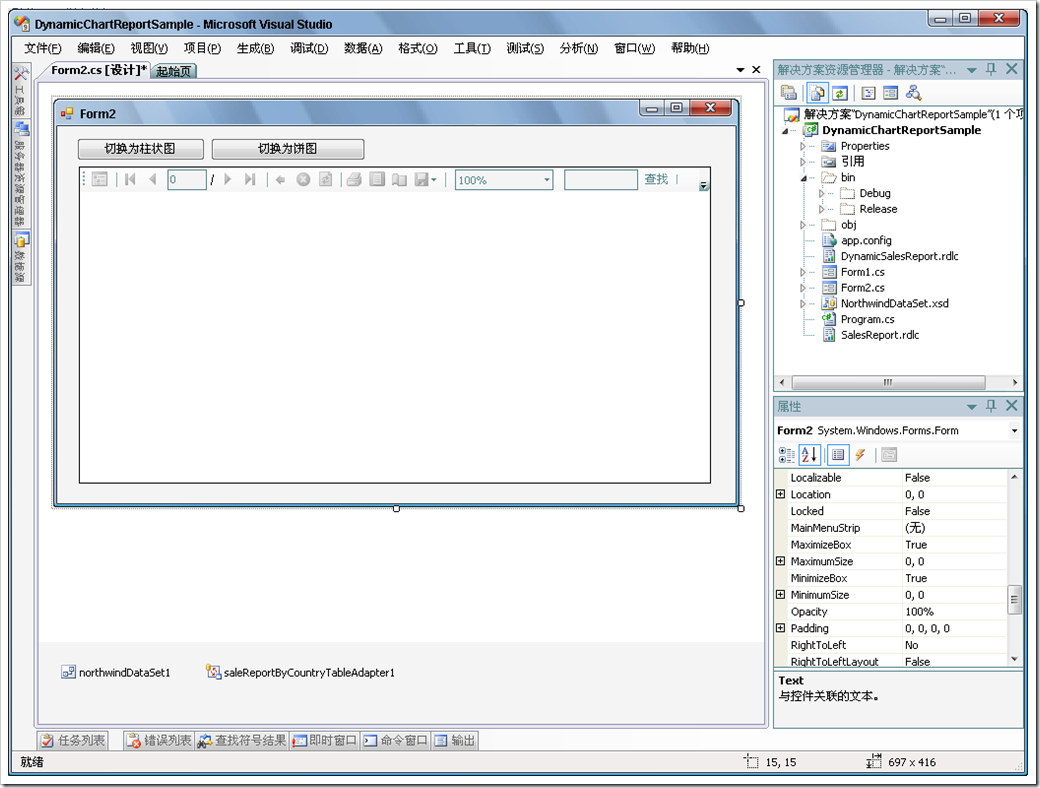Select Program.cs in Solution Explorer
1040x788 pixels.
point(868,320)
